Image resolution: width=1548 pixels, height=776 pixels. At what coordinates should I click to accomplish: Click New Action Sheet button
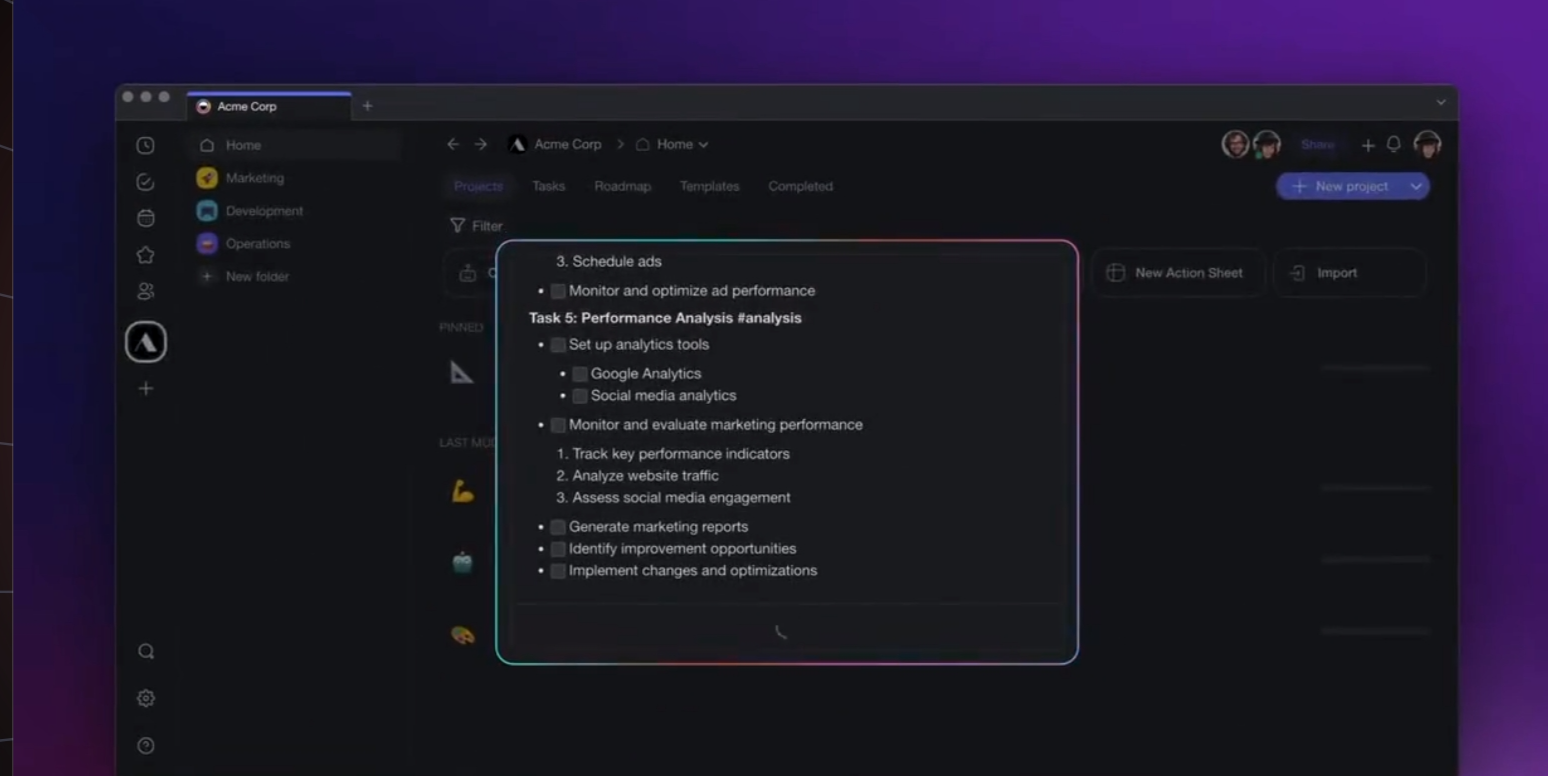[x=1177, y=273]
